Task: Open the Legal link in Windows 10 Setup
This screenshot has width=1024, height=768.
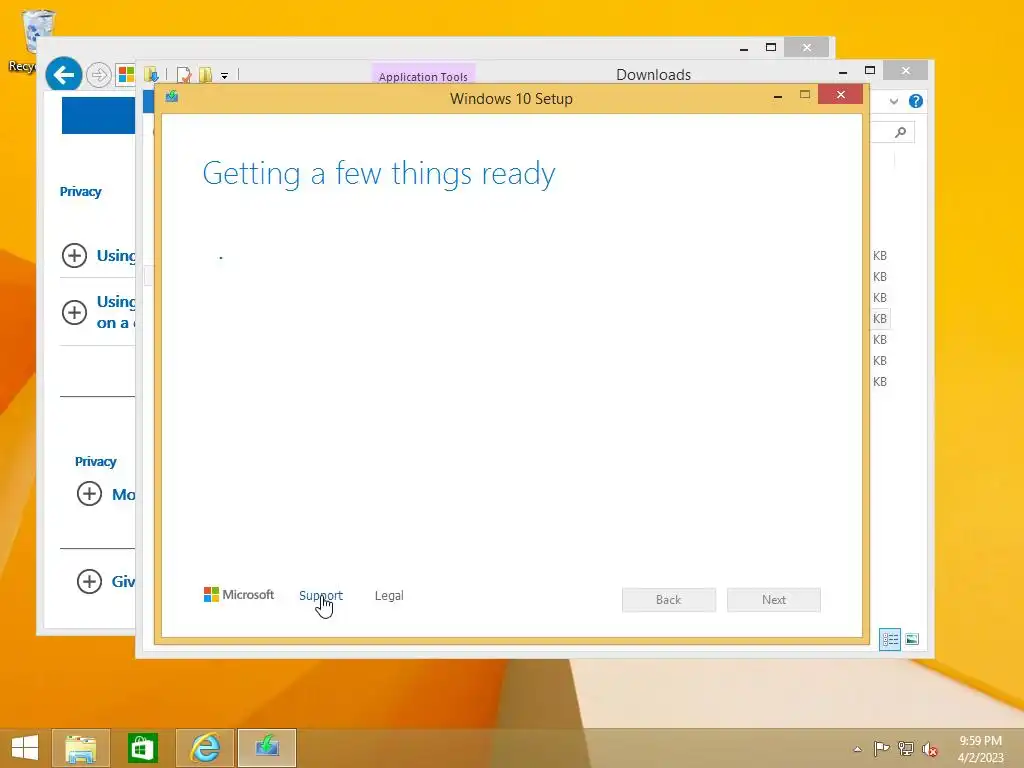Action: (x=389, y=596)
